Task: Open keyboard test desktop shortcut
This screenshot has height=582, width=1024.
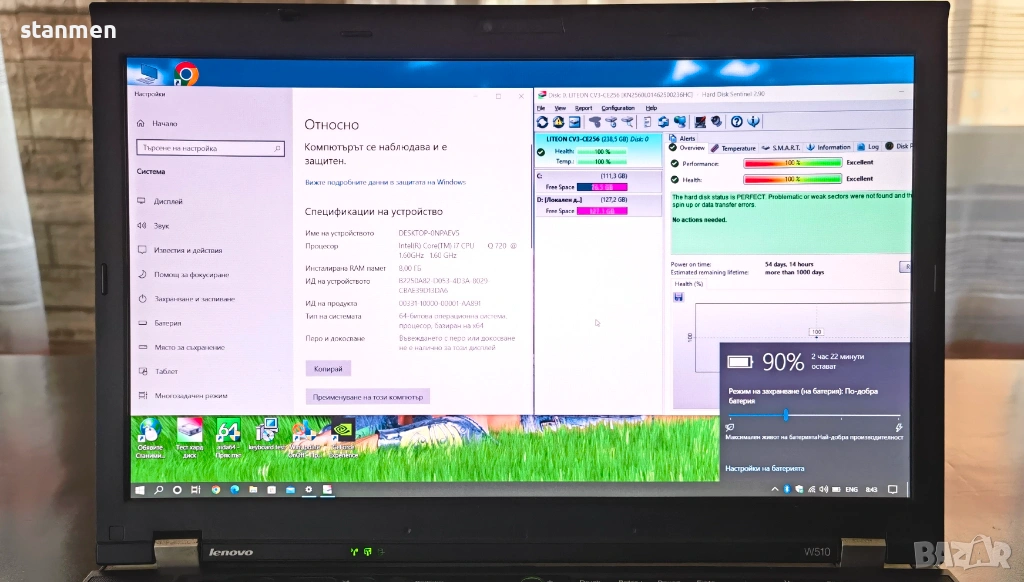Action: 266,436
